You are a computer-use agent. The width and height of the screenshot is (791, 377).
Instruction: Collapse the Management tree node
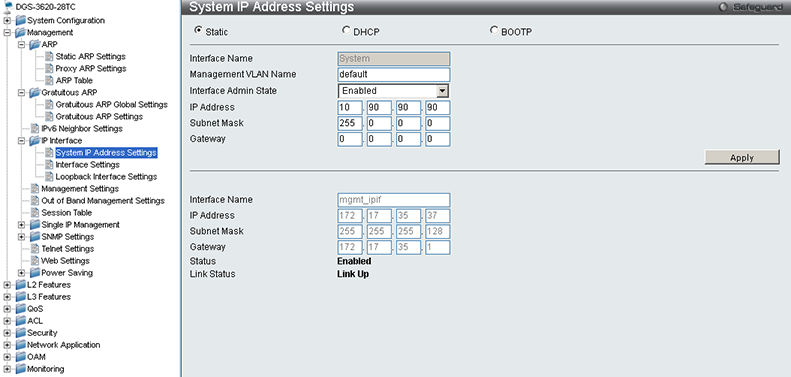(7, 33)
